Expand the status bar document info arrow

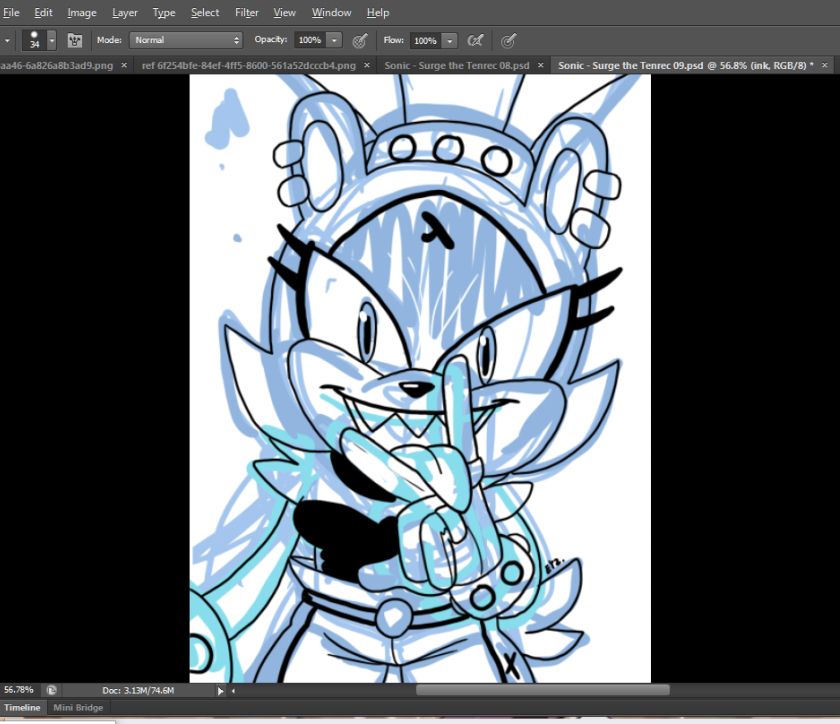pos(220,691)
